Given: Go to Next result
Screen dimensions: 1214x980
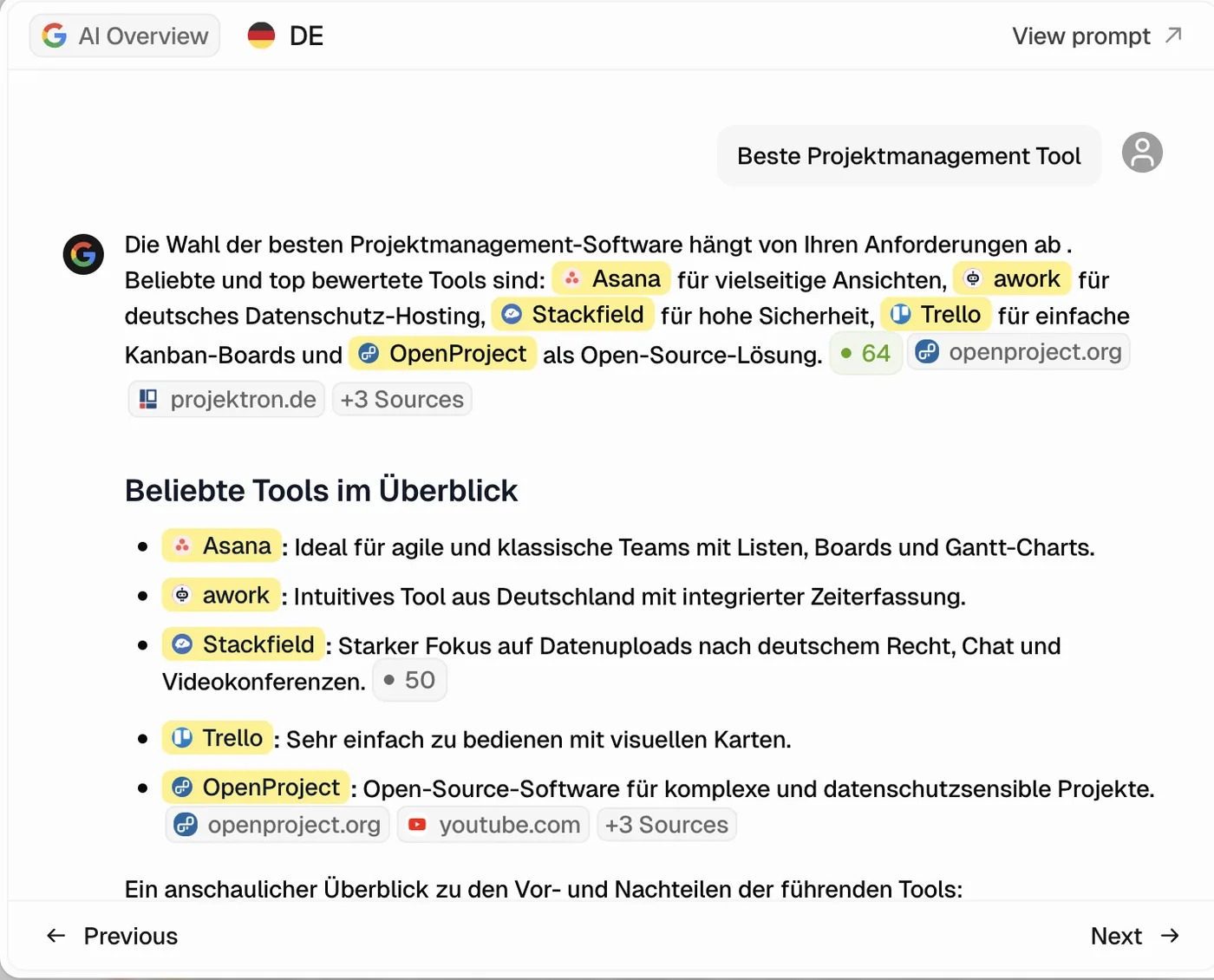Looking at the screenshot, I should pos(1135,937).
